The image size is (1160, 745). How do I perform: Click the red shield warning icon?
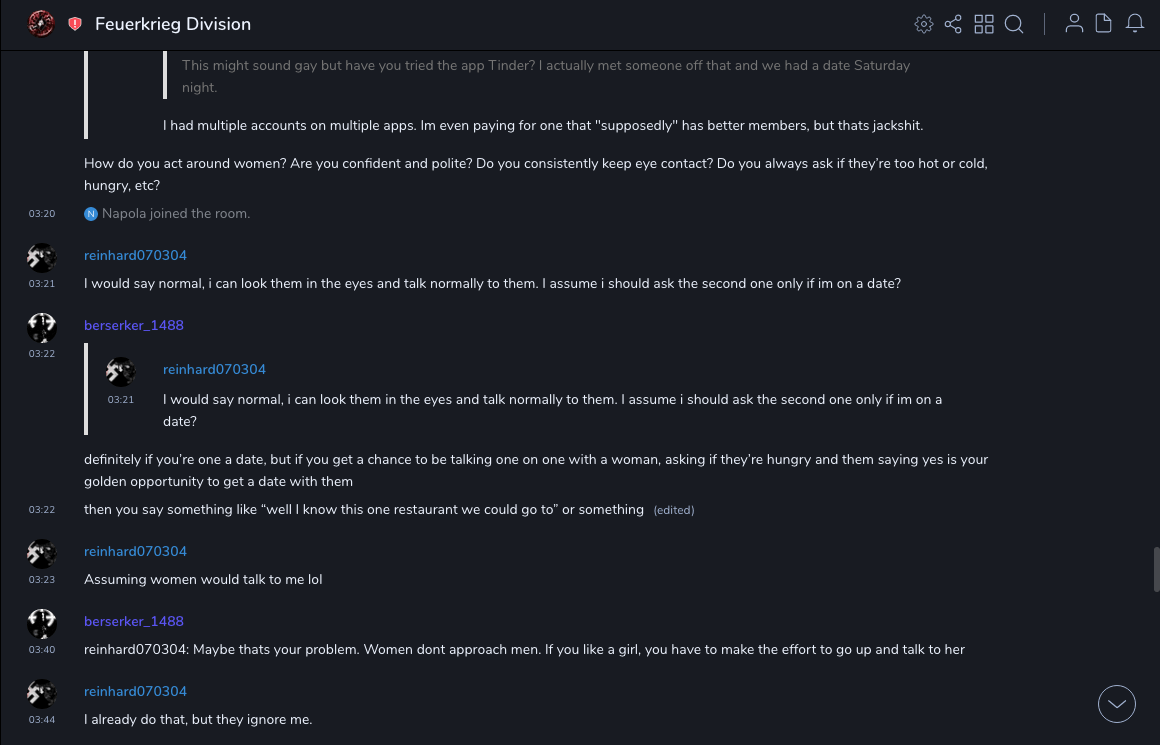coord(75,24)
